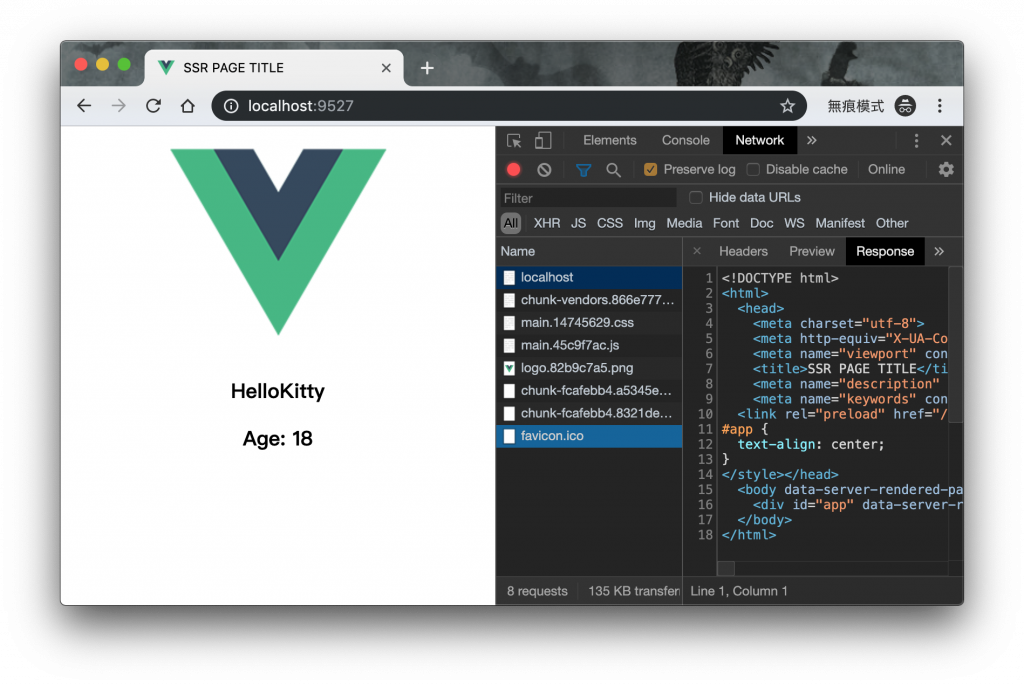Open a new tab with the plus button
This screenshot has width=1024, height=685.
click(427, 68)
